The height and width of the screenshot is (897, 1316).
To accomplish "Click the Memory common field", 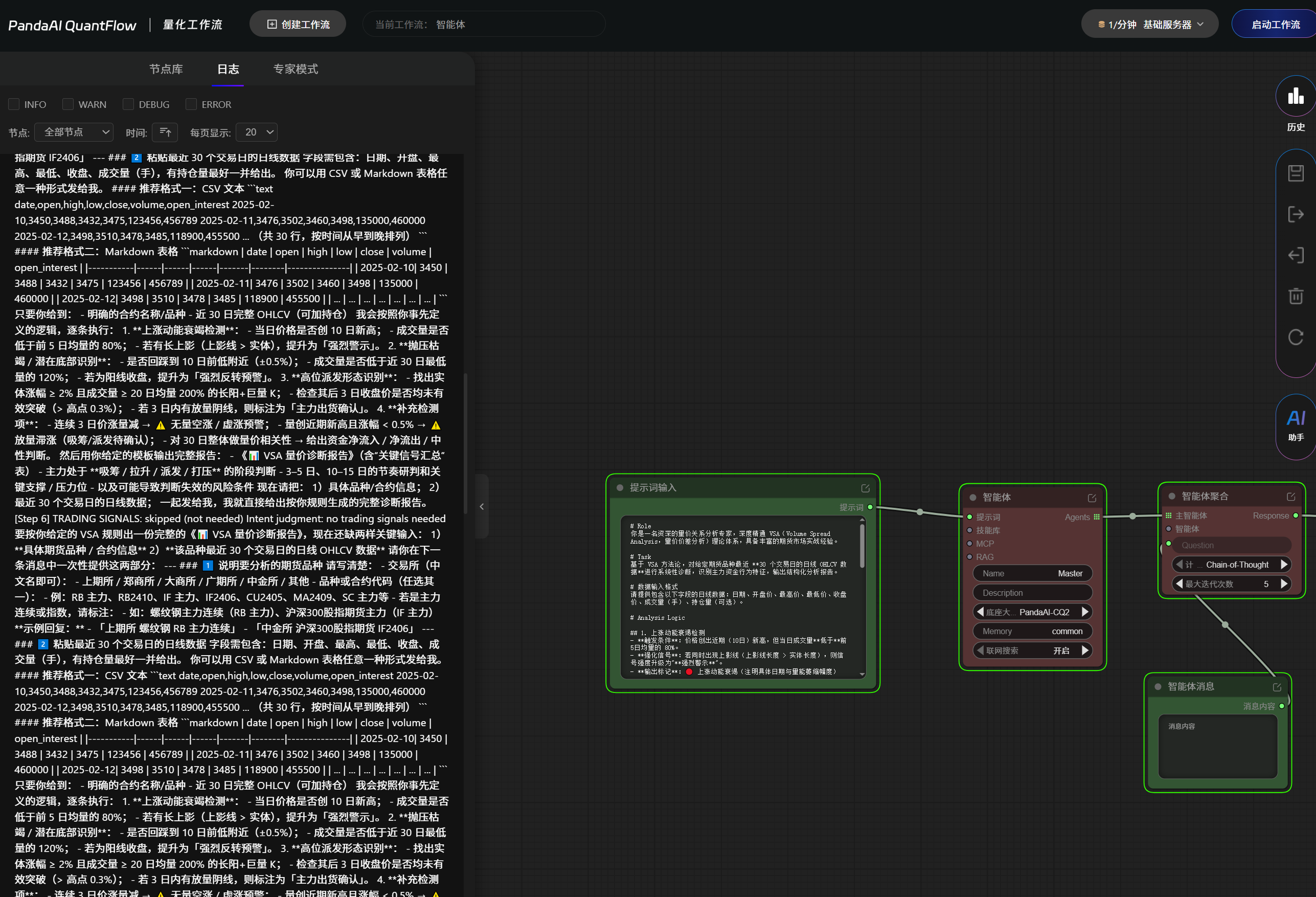I will 1032,631.
